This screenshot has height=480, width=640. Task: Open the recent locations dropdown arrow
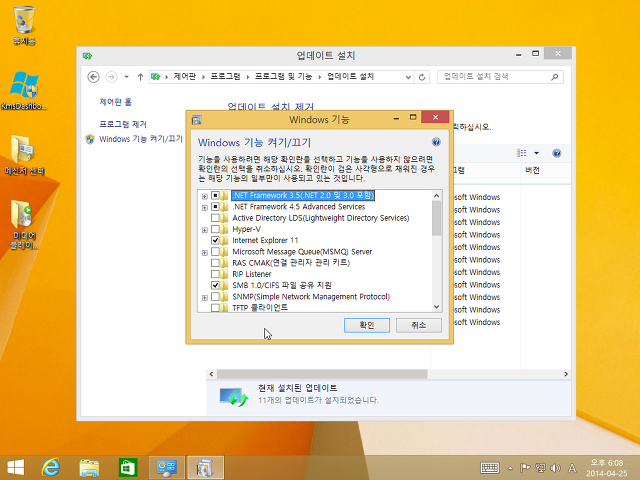pos(126,77)
